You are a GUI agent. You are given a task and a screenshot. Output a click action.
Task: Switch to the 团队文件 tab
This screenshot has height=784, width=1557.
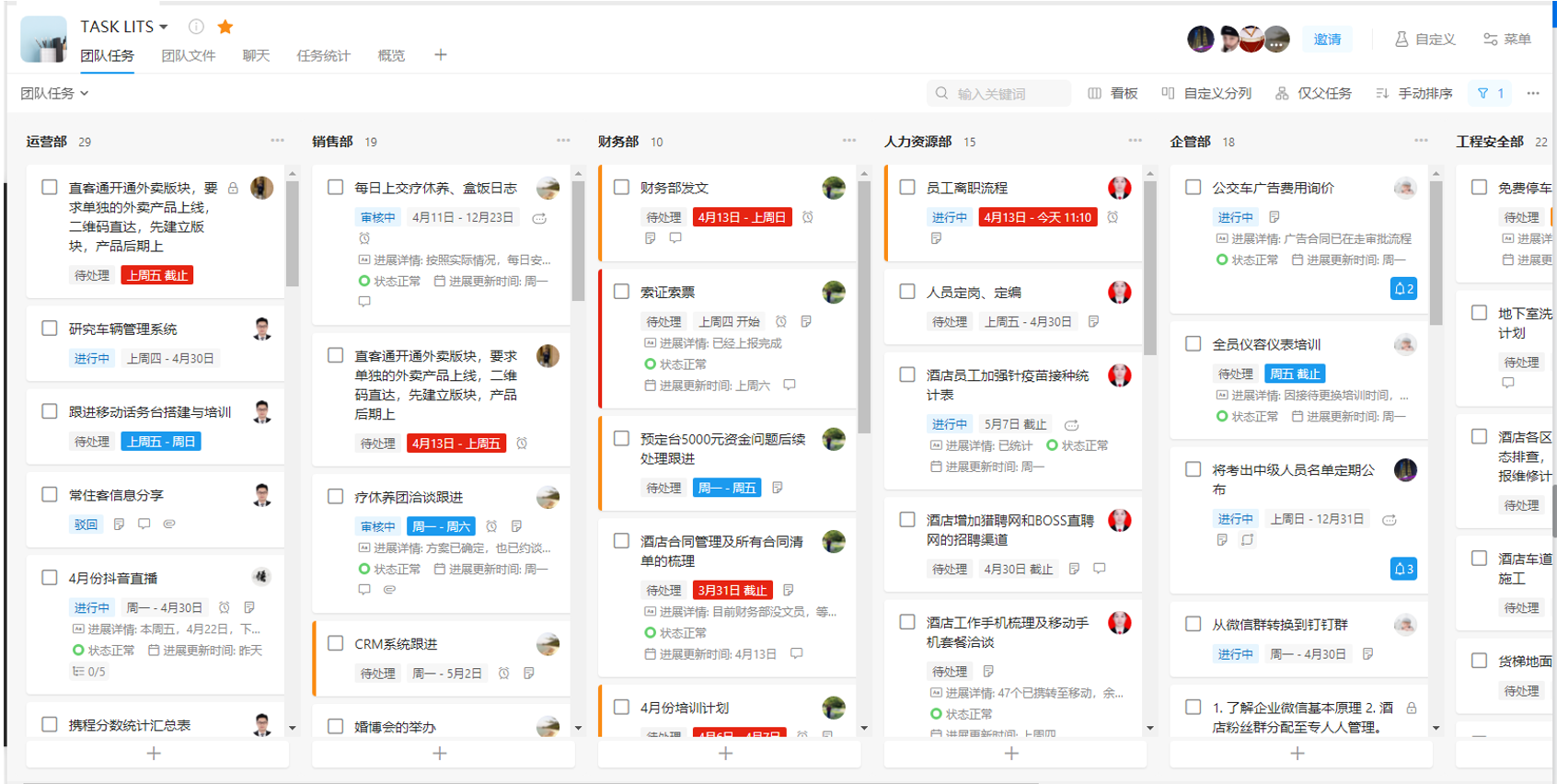pos(189,55)
